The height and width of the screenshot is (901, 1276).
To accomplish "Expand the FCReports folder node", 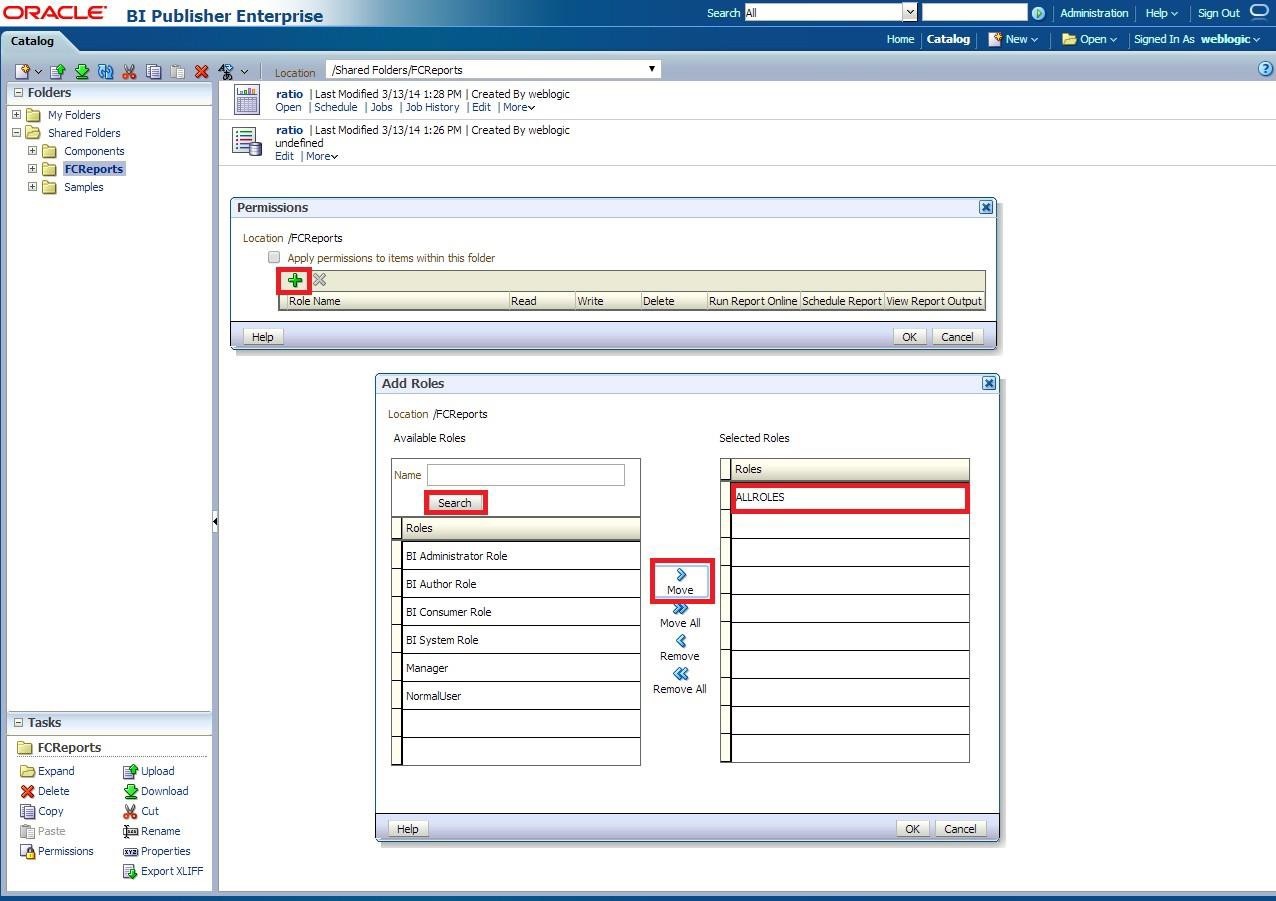I will [x=32, y=168].
